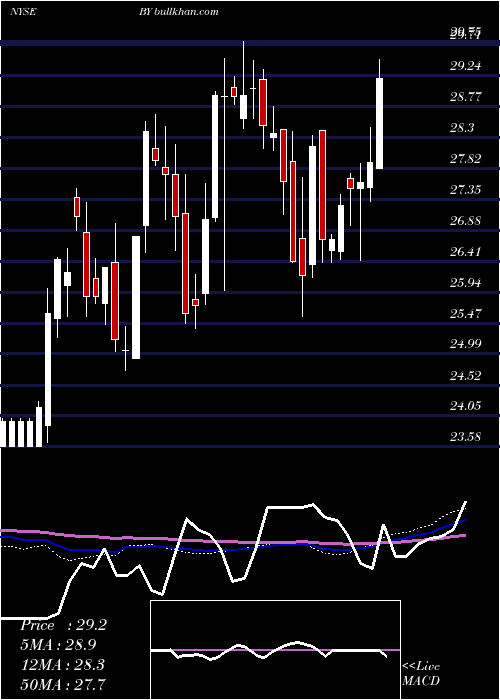Image resolution: width=500 pixels, height=700 pixels.
Task: Click the 26.41 price axis label
Action: (466, 252)
